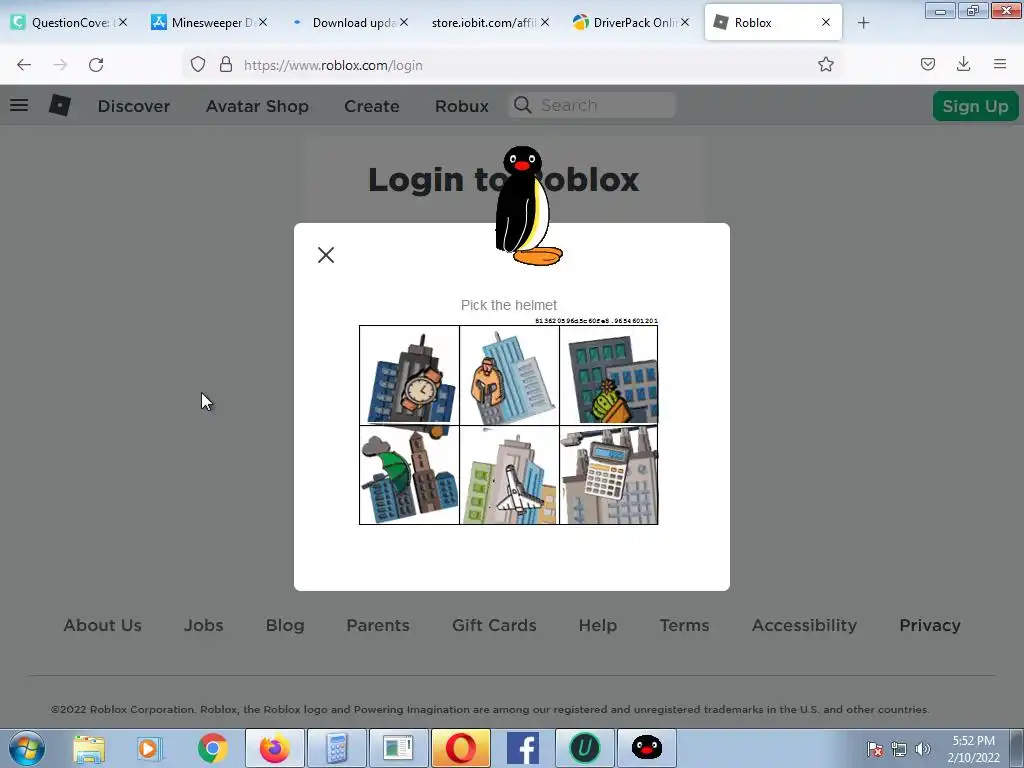Image resolution: width=1024 pixels, height=768 pixels.
Task: Open the Robux nav item
Action: point(462,106)
